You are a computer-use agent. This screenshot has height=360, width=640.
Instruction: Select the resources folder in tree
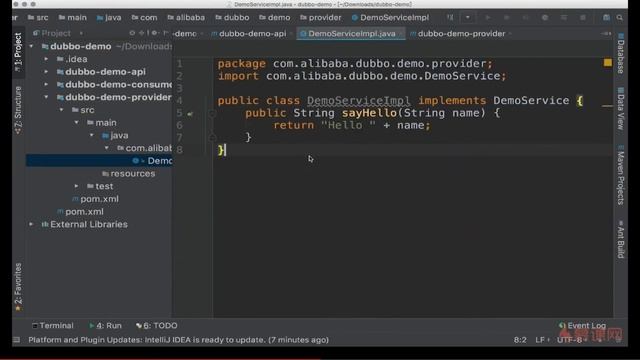128,173
